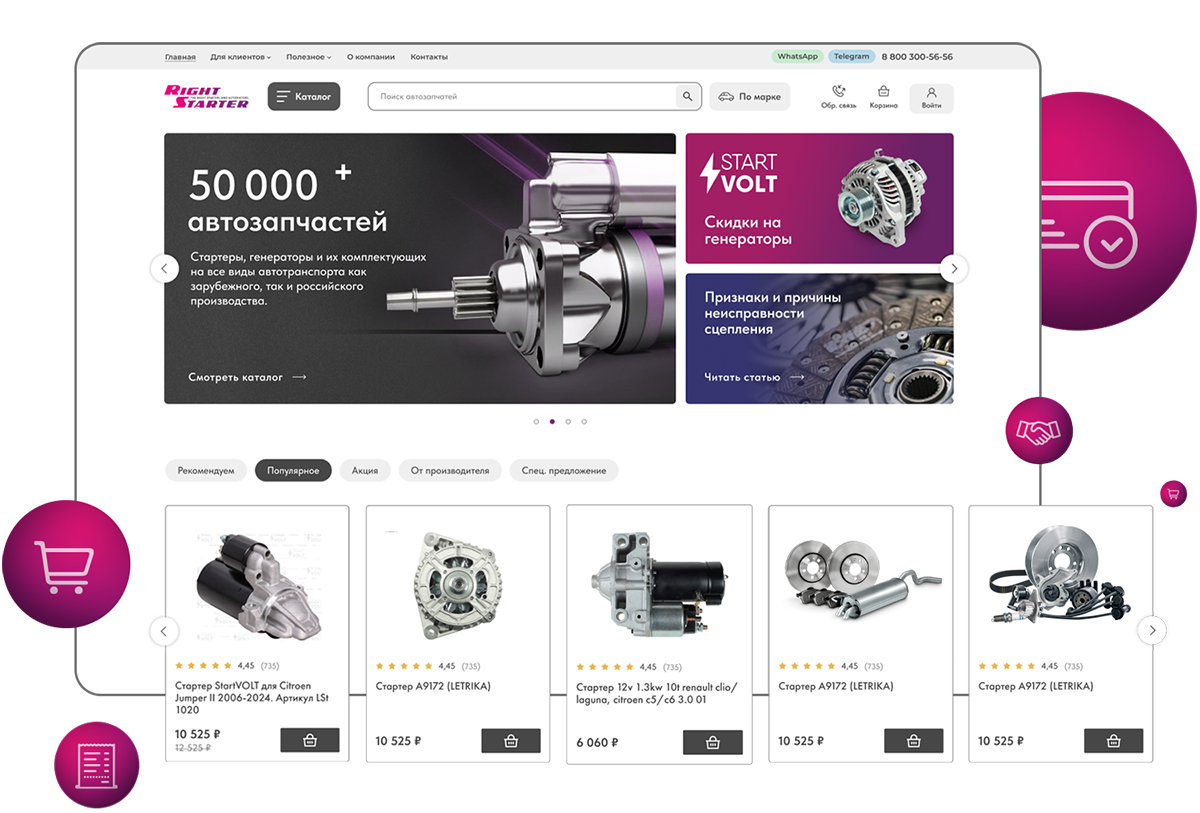Click the Войти user profile icon
The image size is (1200, 813).
click(x=931, y=92)
